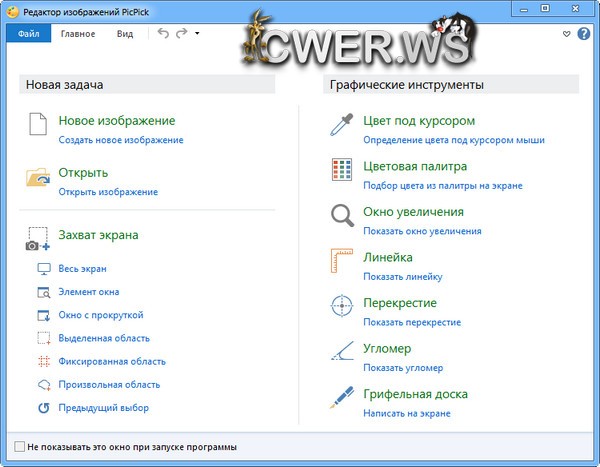Click the undo arrow in toolbar
The width and height of the screenshot is (600, 467).
163,34
